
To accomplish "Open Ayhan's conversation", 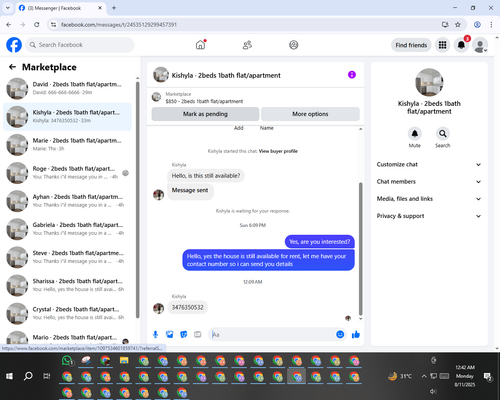I will coord(68,201).
